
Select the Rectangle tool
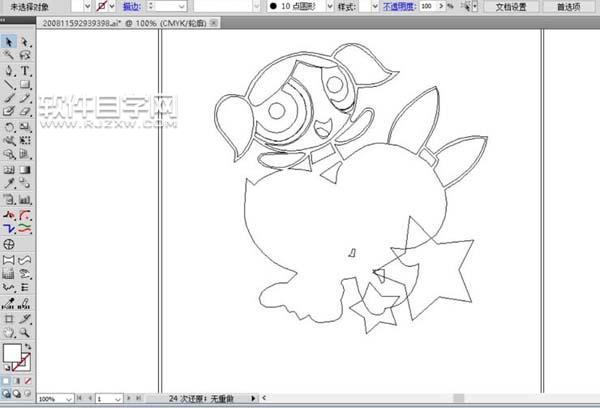(25, 85)
